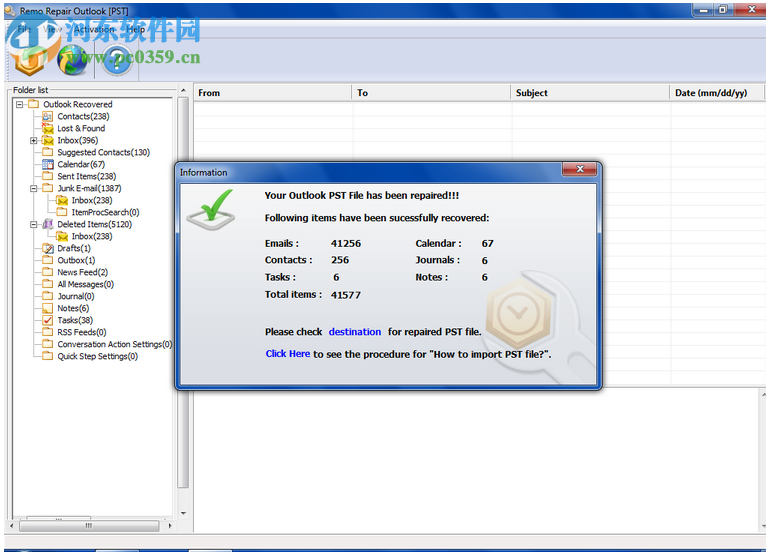766x552 pixels.
Task: Click folder list vertical scrollbar down arrow
Action: pos(183,513)
